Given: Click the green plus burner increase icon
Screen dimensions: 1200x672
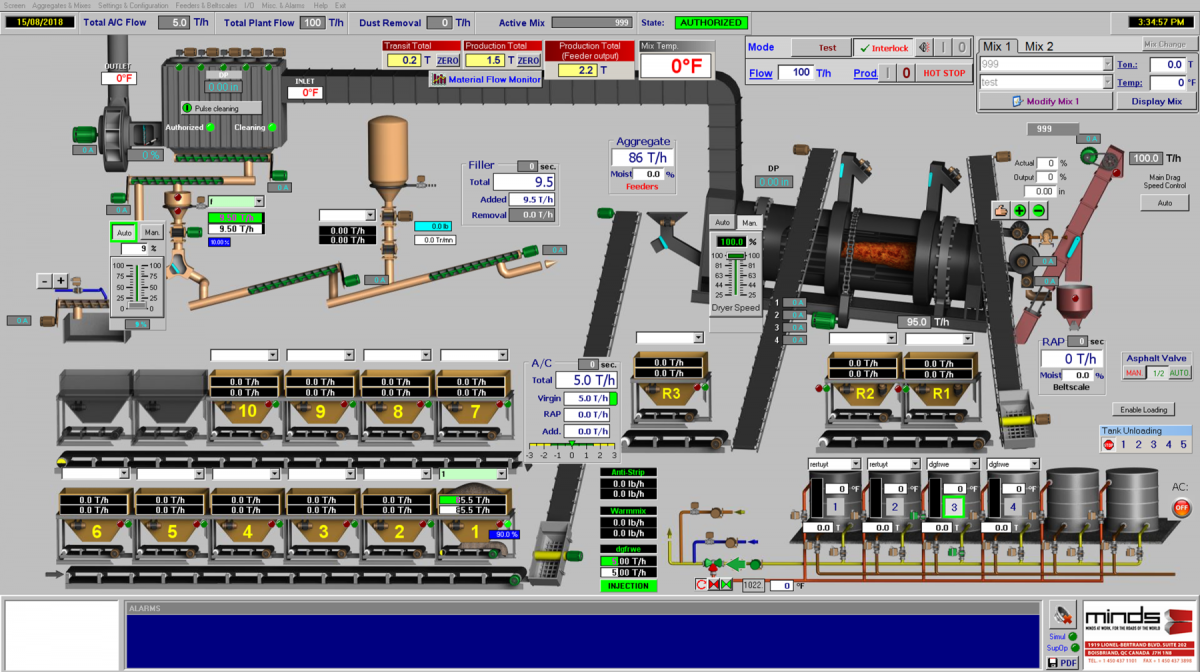Looking at the screenshot, I should pyautogui.click(x=1020, y=210).
